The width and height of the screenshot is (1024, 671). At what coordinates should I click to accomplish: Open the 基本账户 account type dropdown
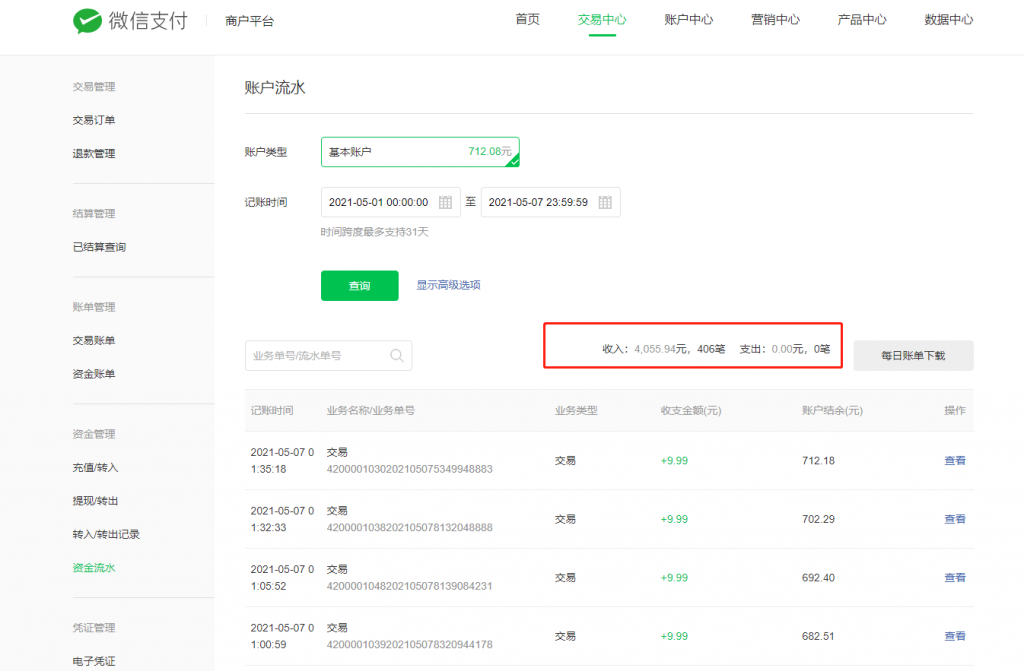tap(420, 149)
